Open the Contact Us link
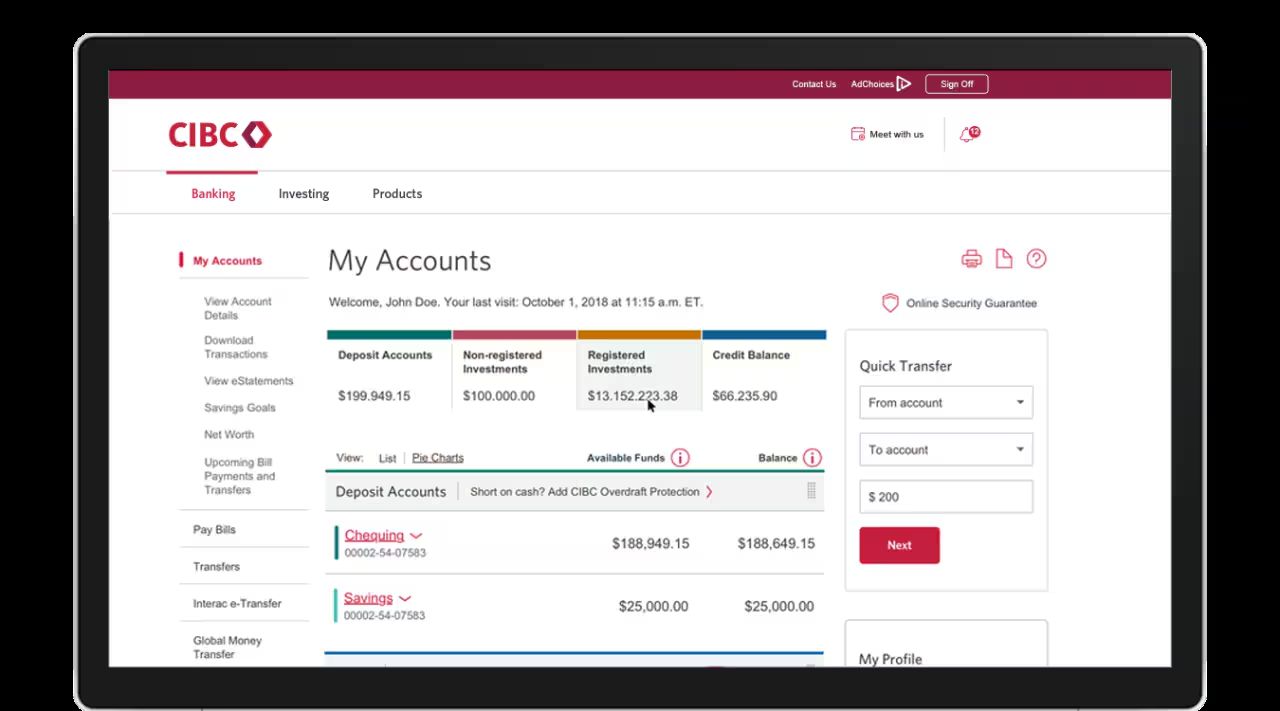This screenshot has width=1280, height=711. 814,84
